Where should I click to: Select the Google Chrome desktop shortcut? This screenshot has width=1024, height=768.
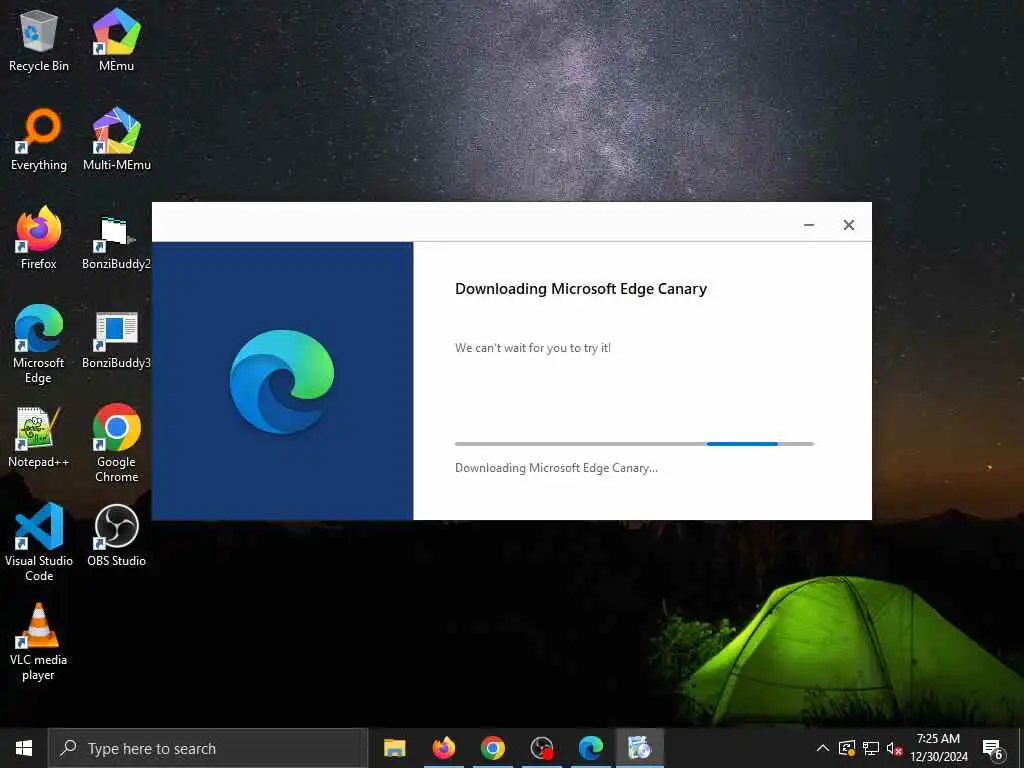116,444
